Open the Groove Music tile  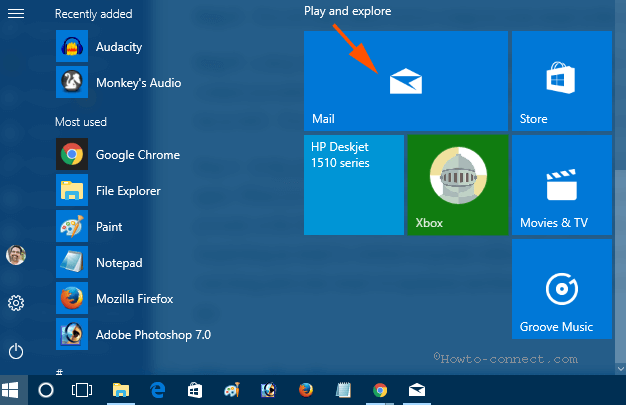coord(562,289)
